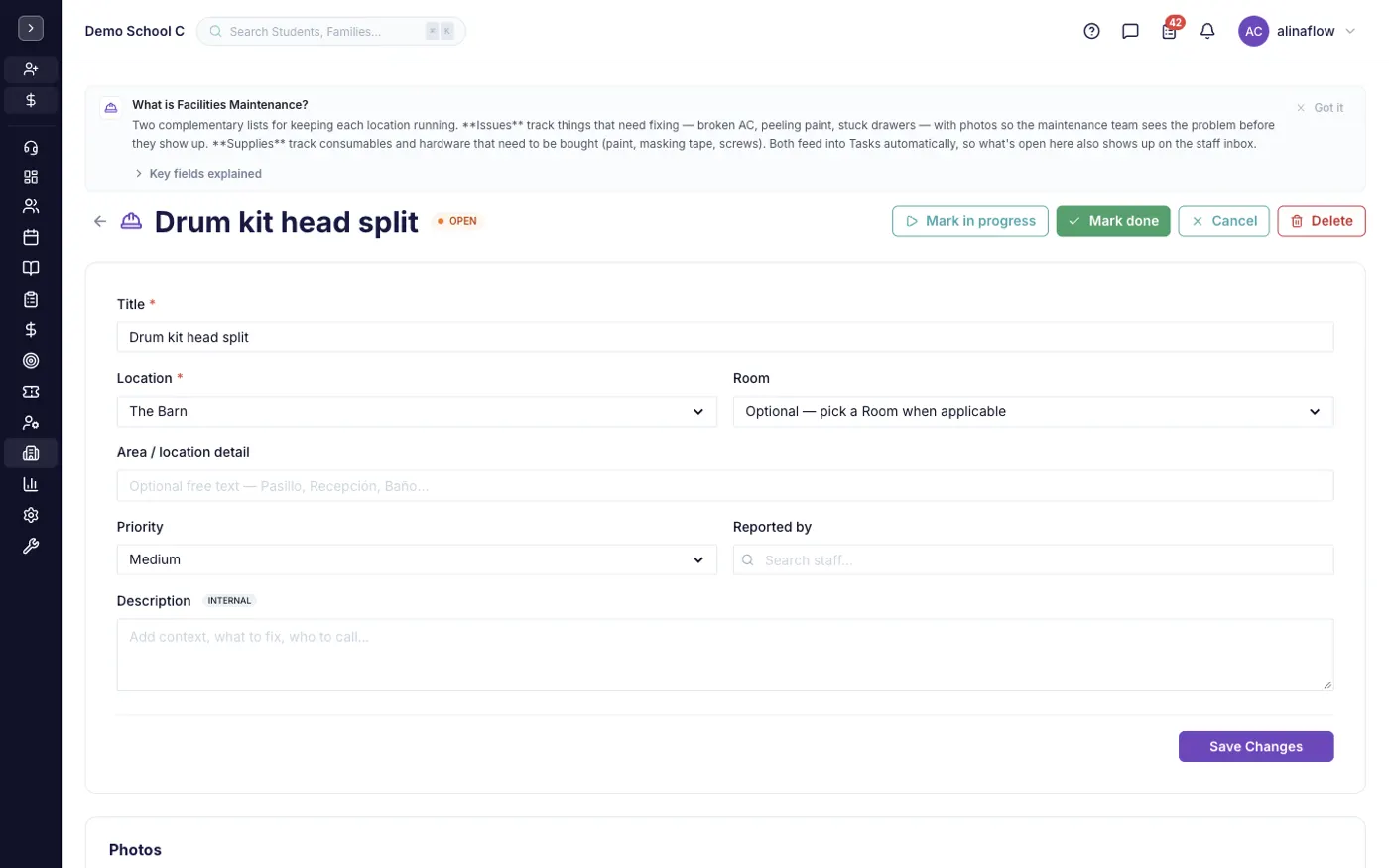Click the AC user avatar
The image size is (1389, 868).
click(x=1254, y=31)
